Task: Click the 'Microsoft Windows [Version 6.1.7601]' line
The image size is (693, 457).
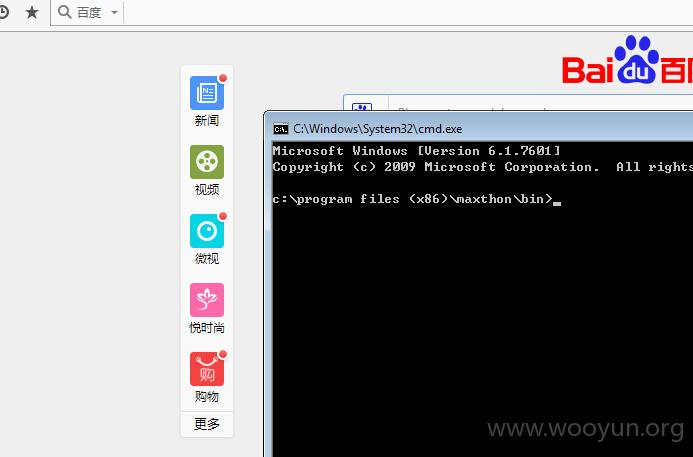Action: point(416,151)
